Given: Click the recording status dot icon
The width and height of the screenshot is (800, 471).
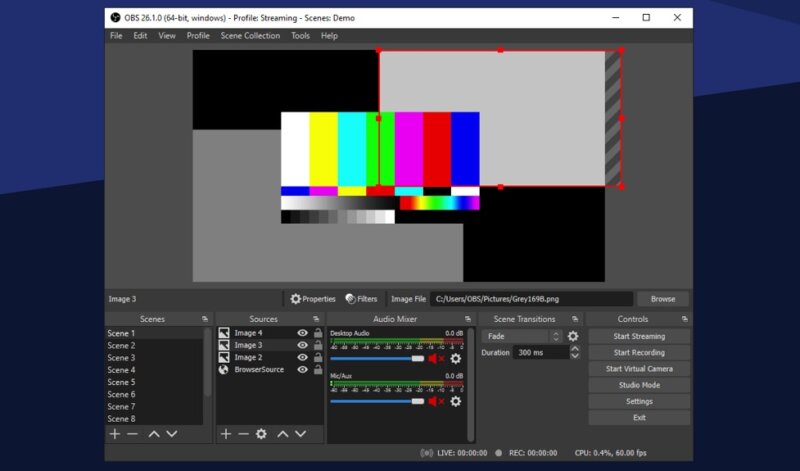Looking at the screenshot, I should point(498,453).
